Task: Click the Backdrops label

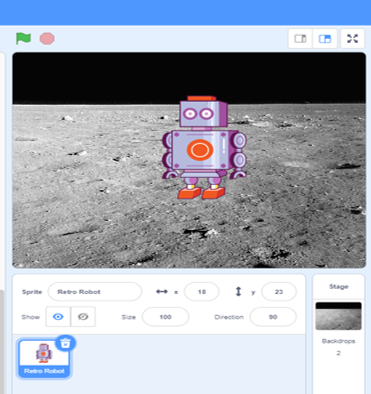Action: (338, 341)
